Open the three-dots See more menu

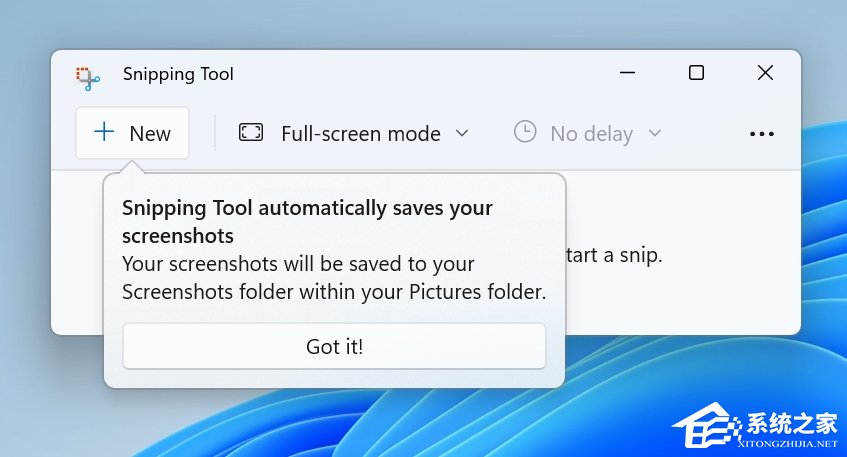762,134
